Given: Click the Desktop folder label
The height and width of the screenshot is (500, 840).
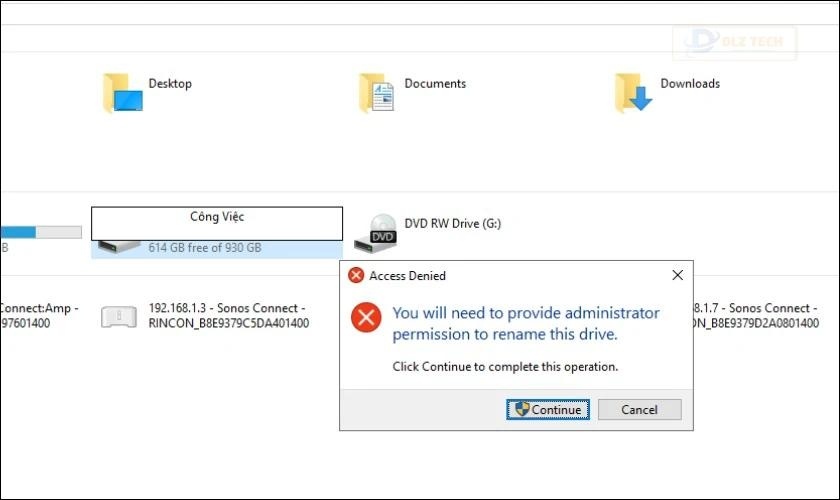Looking at the screenshot, I should point(170,84).
